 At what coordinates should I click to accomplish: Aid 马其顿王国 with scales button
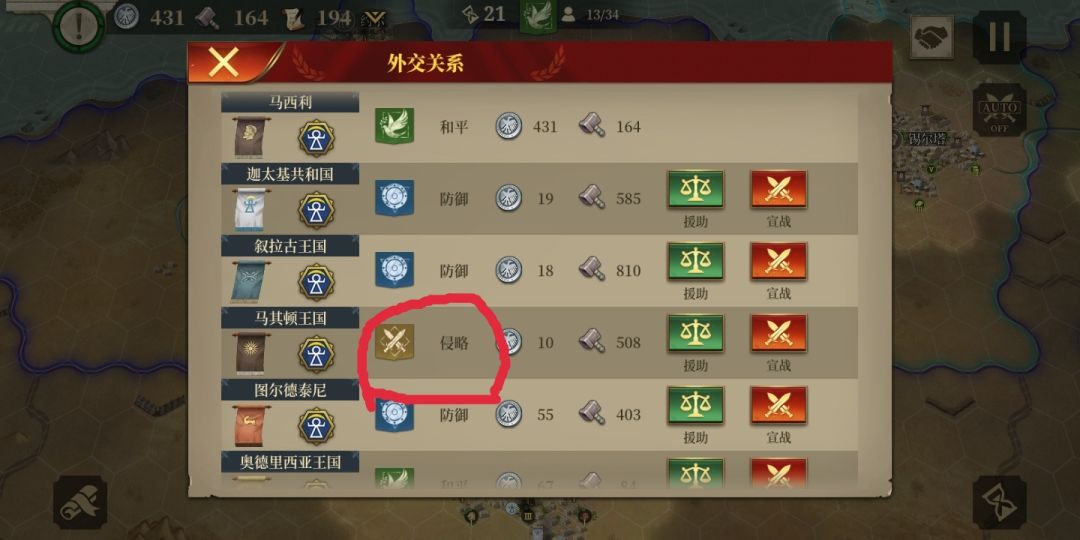tap(695, 333)
